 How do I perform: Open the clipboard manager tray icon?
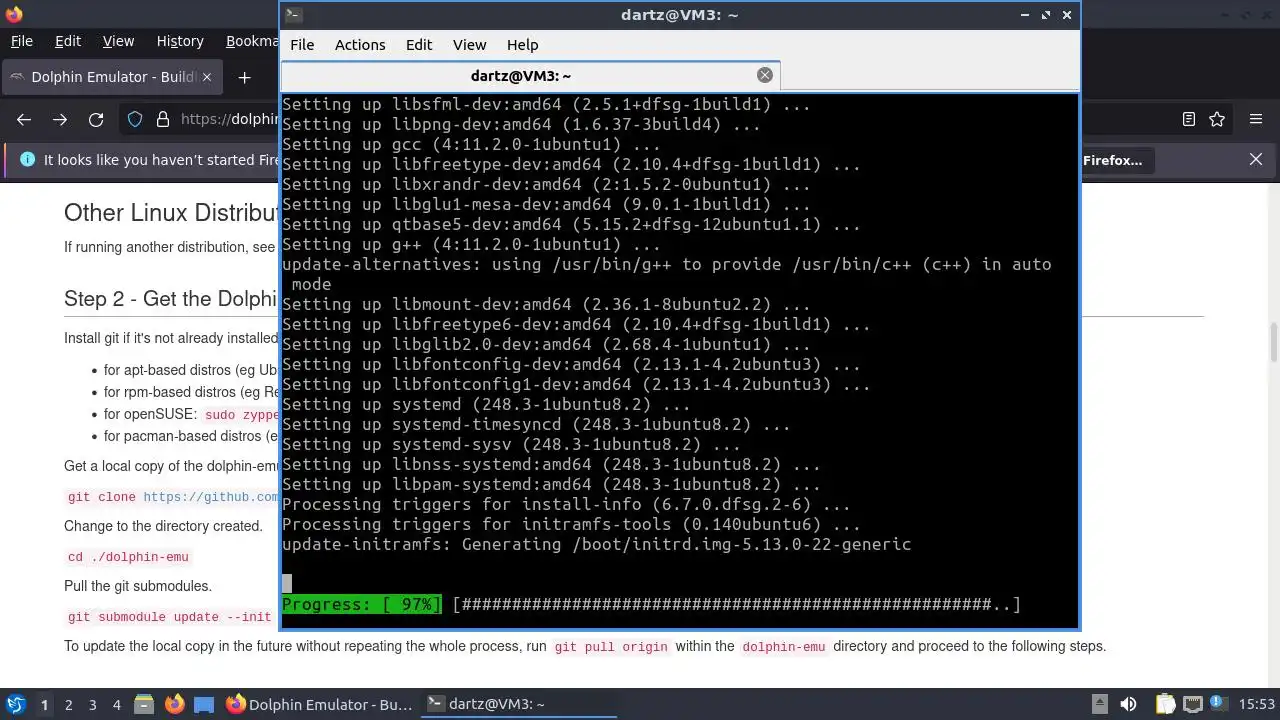(x=1165, y=704)
